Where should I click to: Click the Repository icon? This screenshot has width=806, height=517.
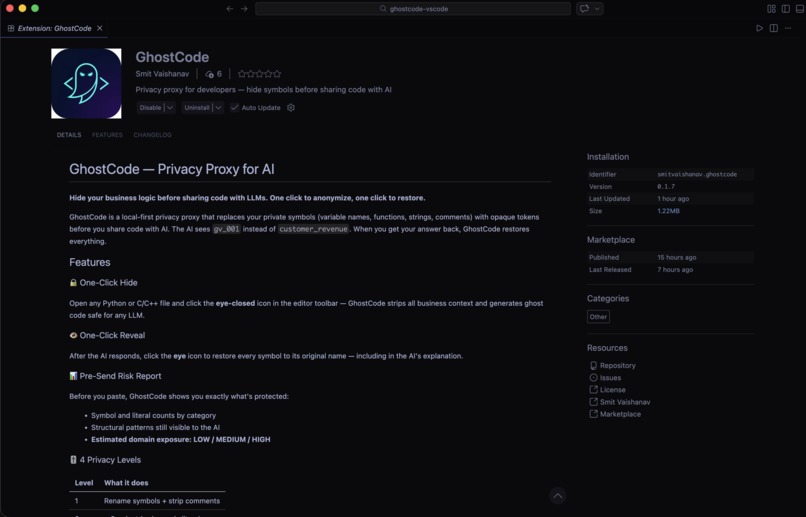593,365
